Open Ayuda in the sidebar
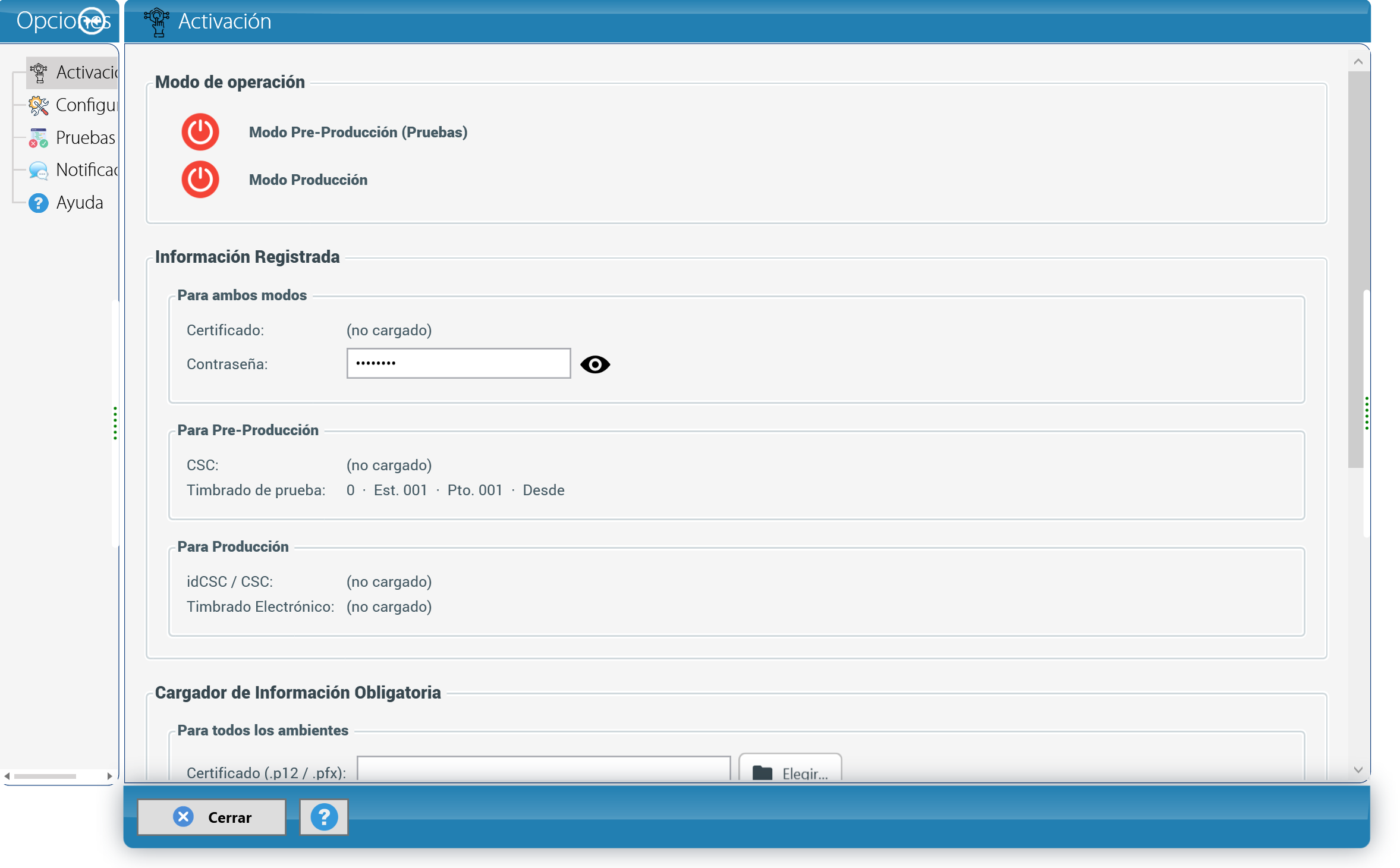This screenshot has height=868, width=1400. (x=80, y=203)
